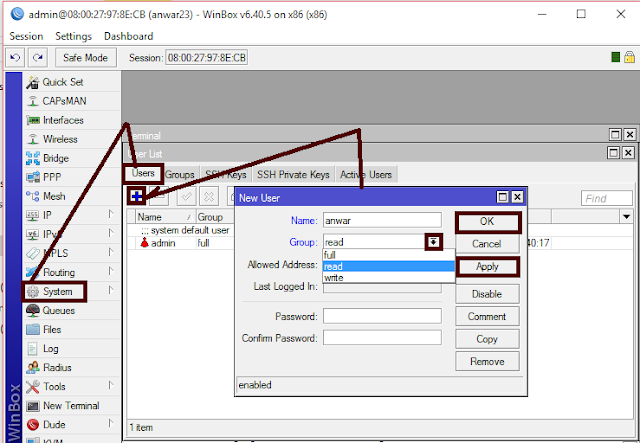The height and width of the screenshot is (443, 640).
Task: Click the blue plus Add user icon
Action: pyautogui.click(x=137, y=197)
